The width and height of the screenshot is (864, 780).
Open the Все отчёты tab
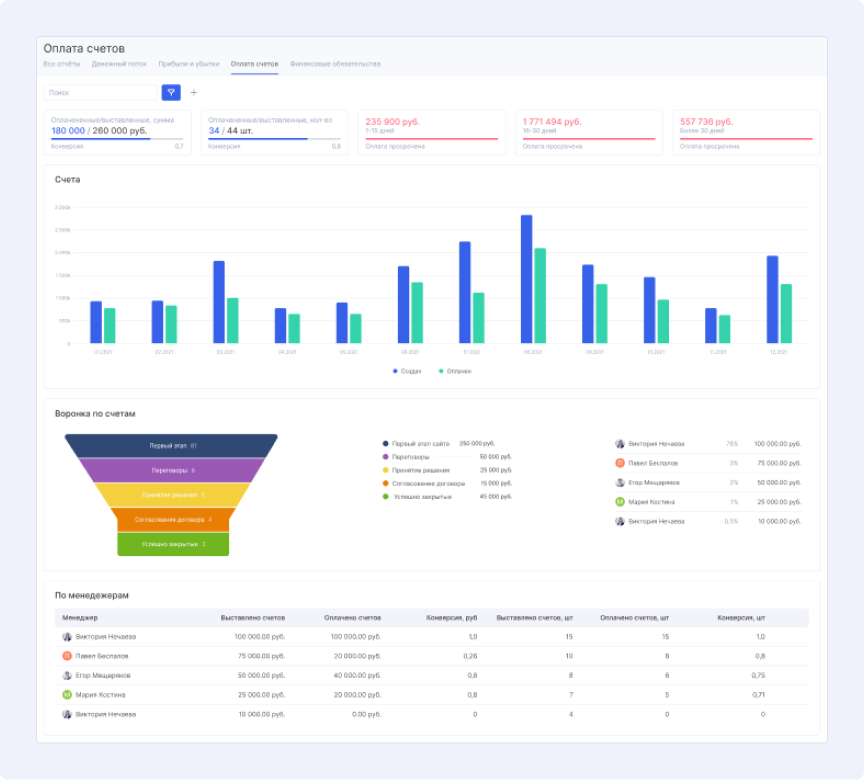(x=62, y=64)
